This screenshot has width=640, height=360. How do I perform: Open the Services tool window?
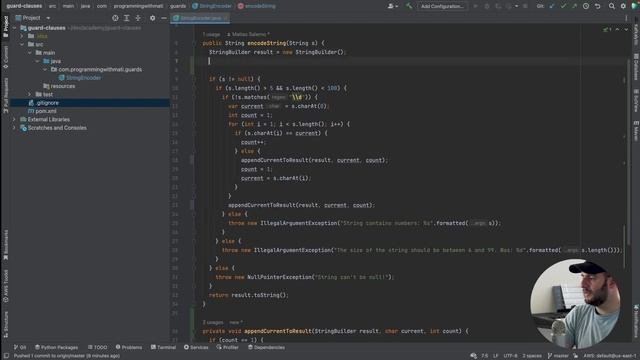pyautogui.click(x=196, y=347)
